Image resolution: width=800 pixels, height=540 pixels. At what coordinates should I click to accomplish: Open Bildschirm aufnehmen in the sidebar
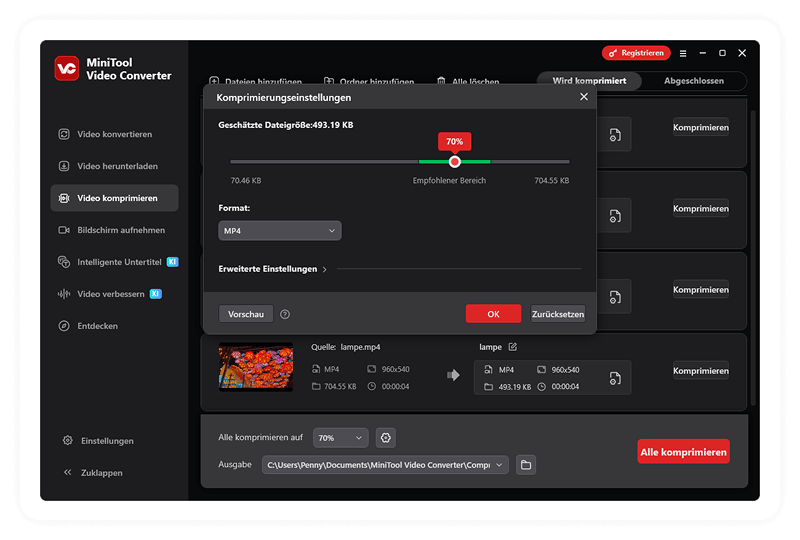(x=114, y=230)
